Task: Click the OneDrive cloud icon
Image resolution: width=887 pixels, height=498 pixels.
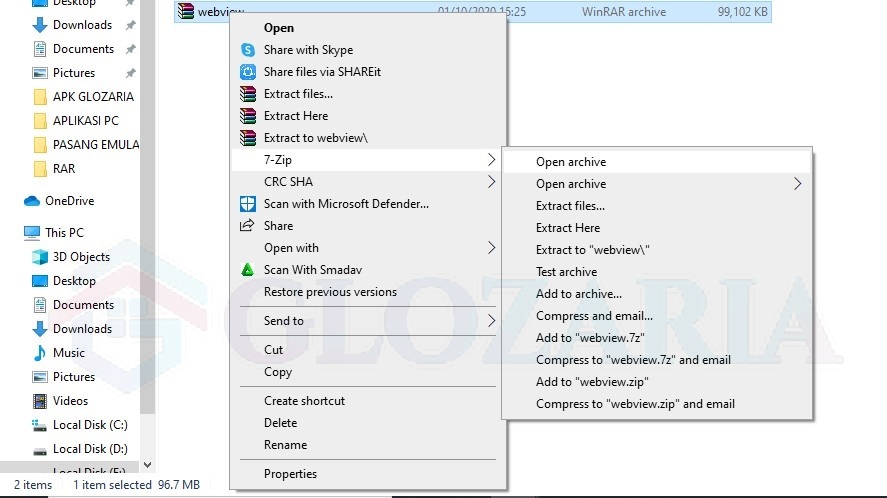Action: [32, 201]
